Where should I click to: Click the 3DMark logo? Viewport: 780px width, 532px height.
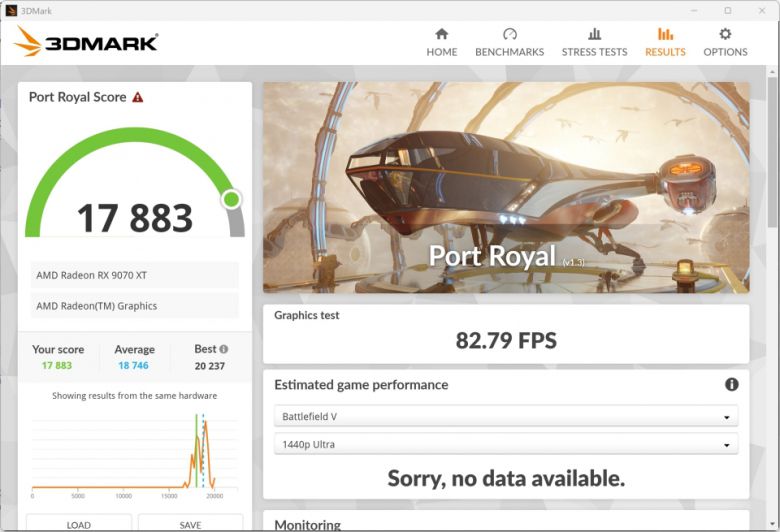coord(86,42)
